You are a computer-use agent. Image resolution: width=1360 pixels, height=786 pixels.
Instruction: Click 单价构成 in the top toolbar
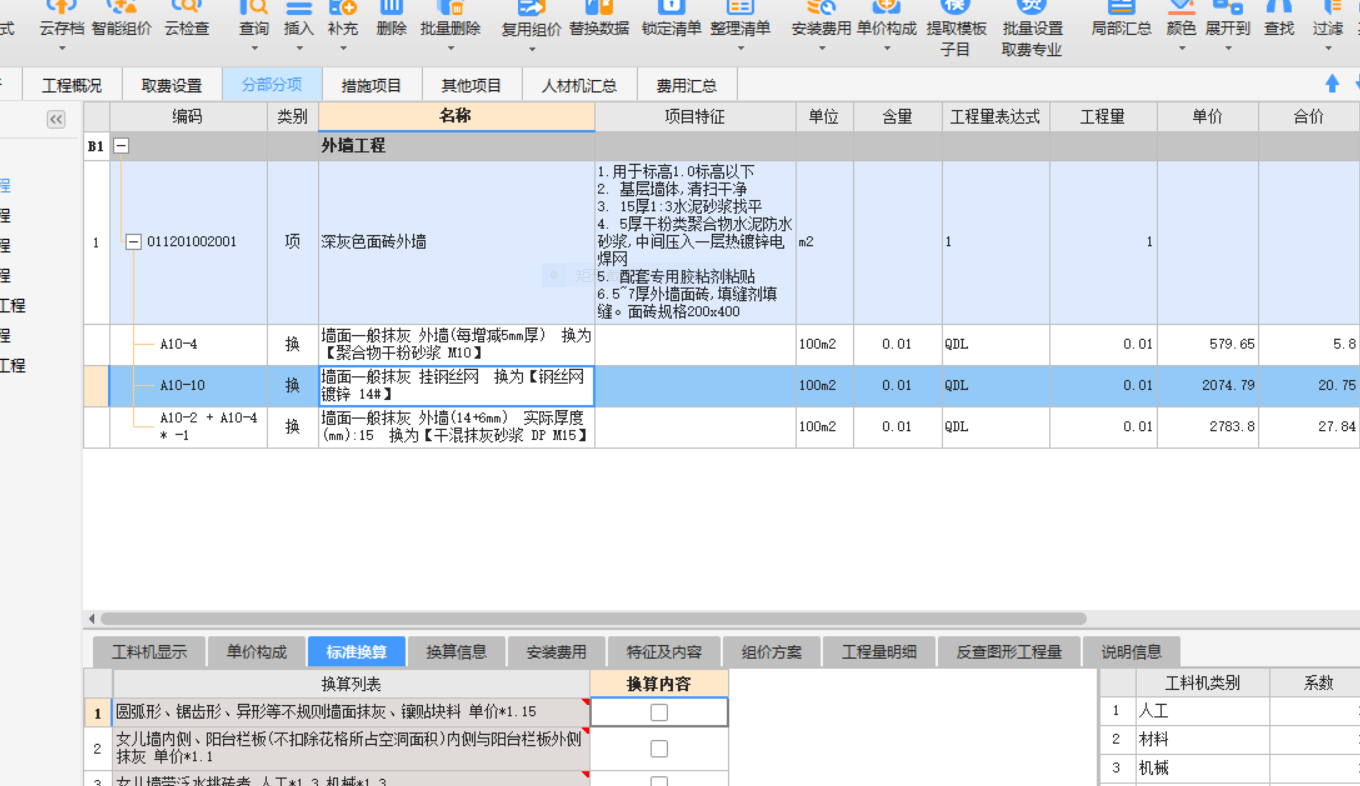(886, 20)
